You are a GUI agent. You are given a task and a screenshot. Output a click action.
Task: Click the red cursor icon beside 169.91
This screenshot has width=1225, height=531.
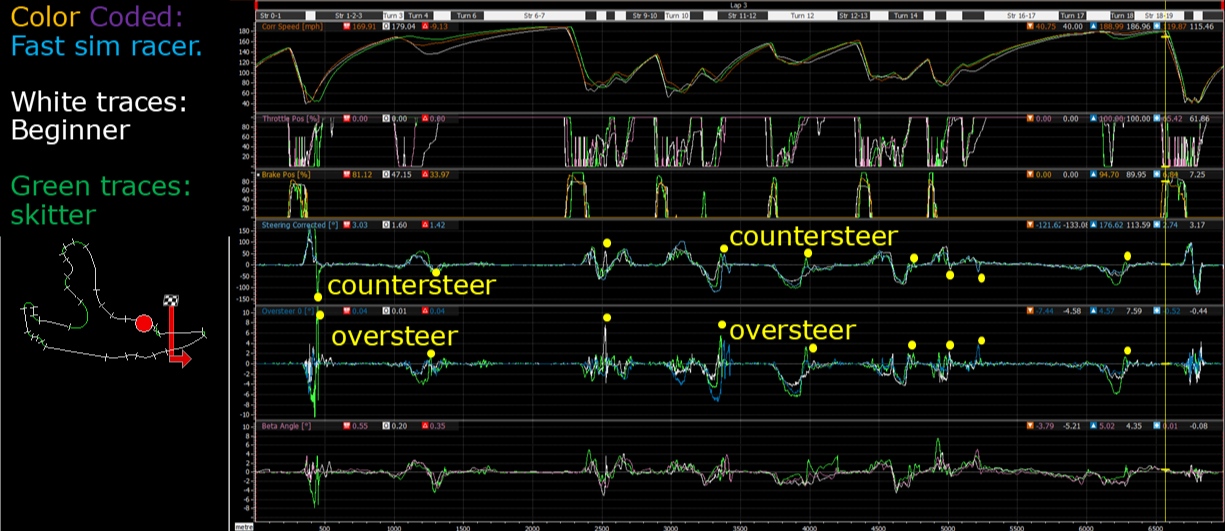pos(347,27)
